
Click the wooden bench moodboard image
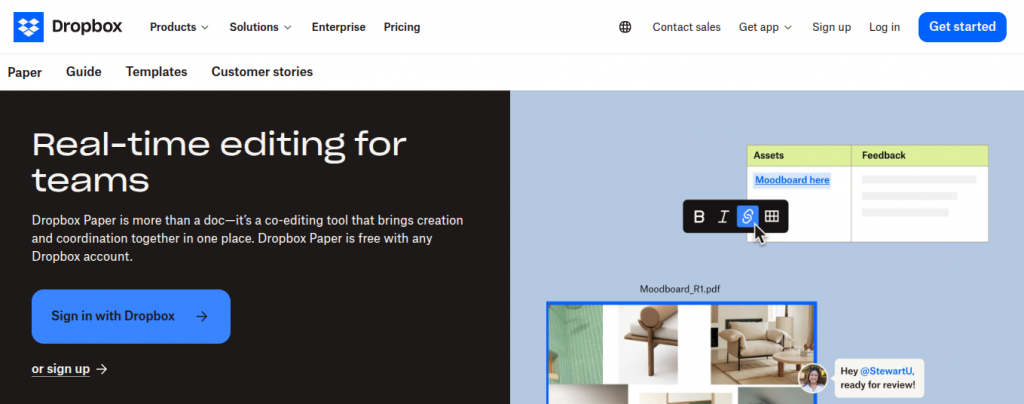coord(647,344)
